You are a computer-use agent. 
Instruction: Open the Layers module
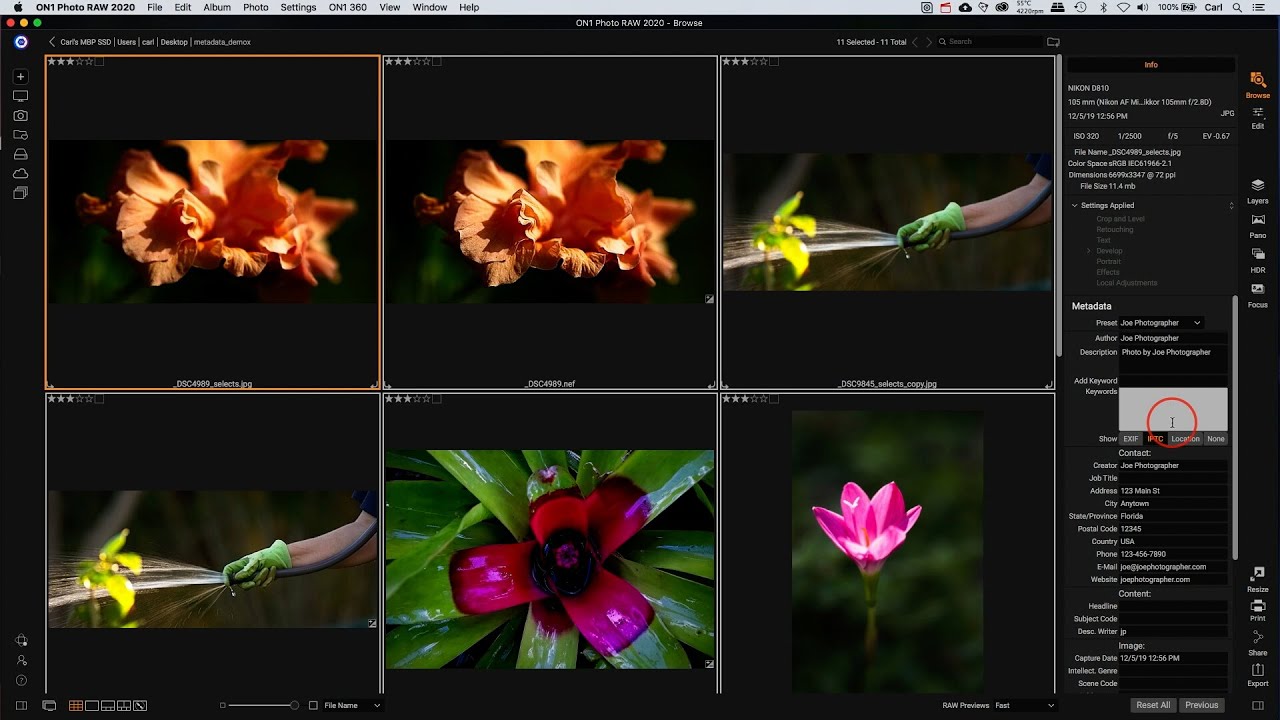(x=1258, y=190)
